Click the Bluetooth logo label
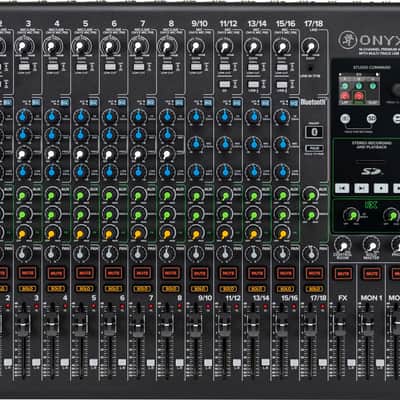Screen dimensions: 400x400 click(313, 102)
